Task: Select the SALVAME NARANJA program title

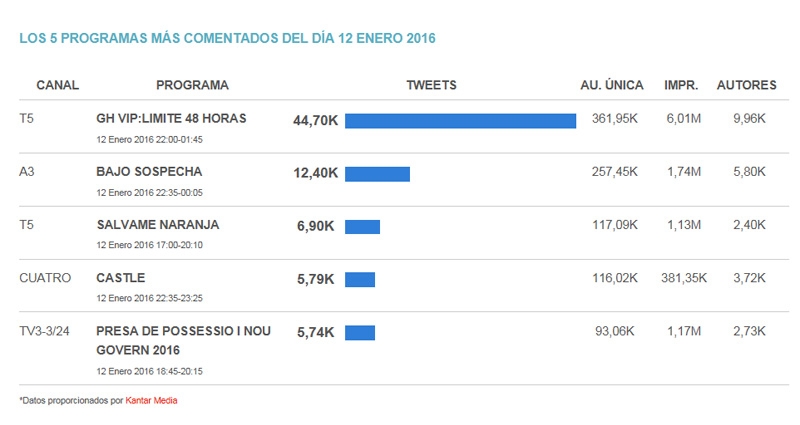Action: tap(157, 225)
